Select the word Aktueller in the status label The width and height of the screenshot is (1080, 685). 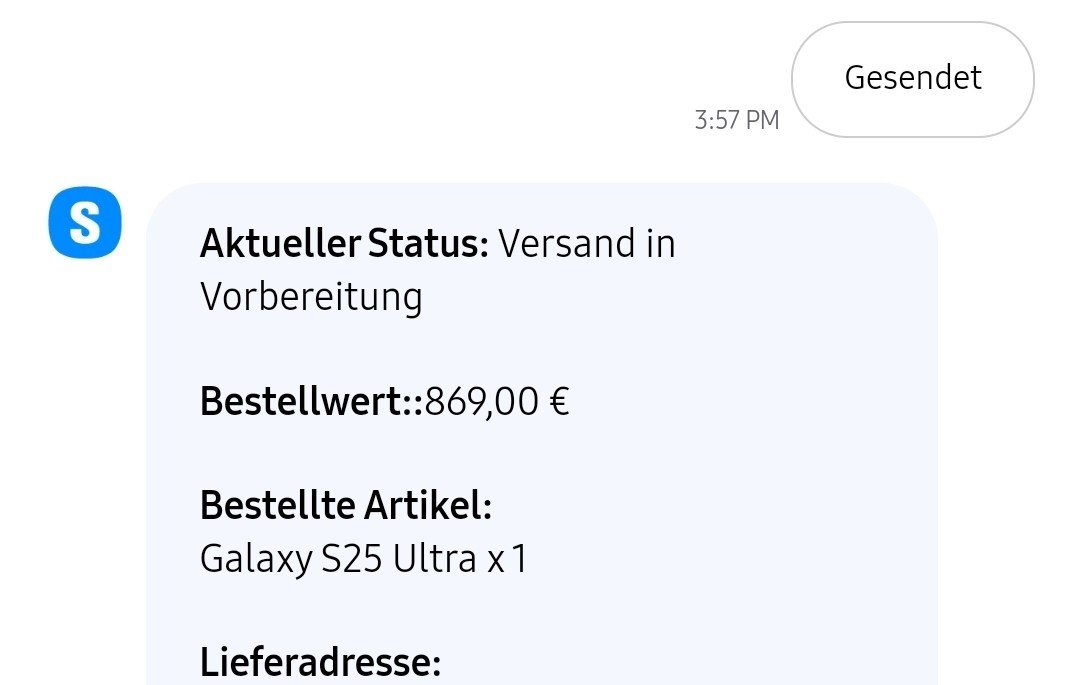[280, 244]
